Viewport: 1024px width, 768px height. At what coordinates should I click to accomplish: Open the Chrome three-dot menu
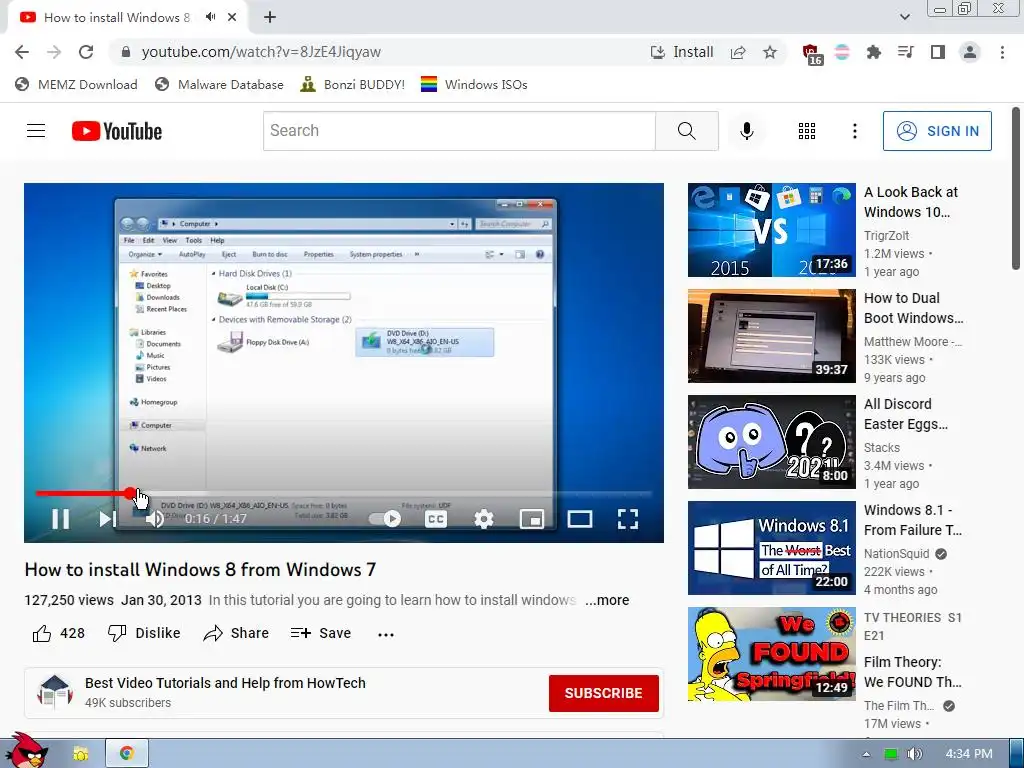[1002, 52]
